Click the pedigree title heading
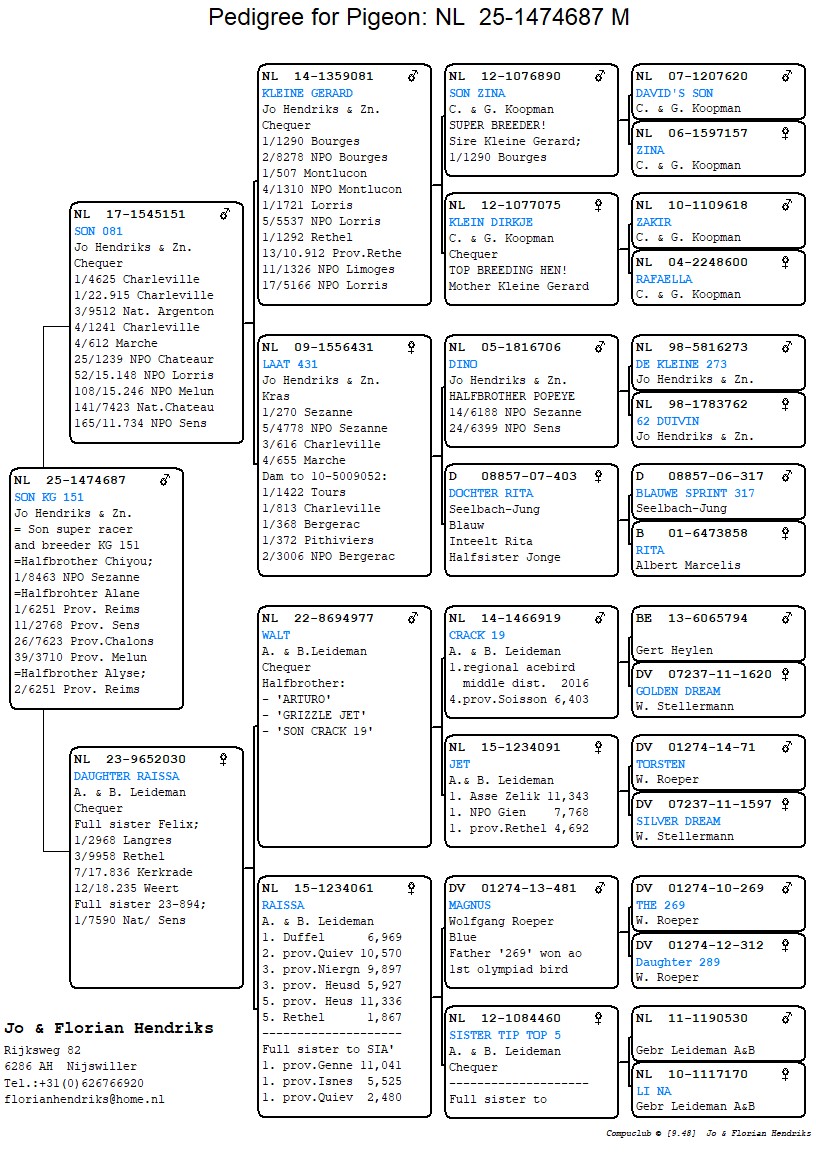Screen dimensions: 816x1172 pos(418,17)
